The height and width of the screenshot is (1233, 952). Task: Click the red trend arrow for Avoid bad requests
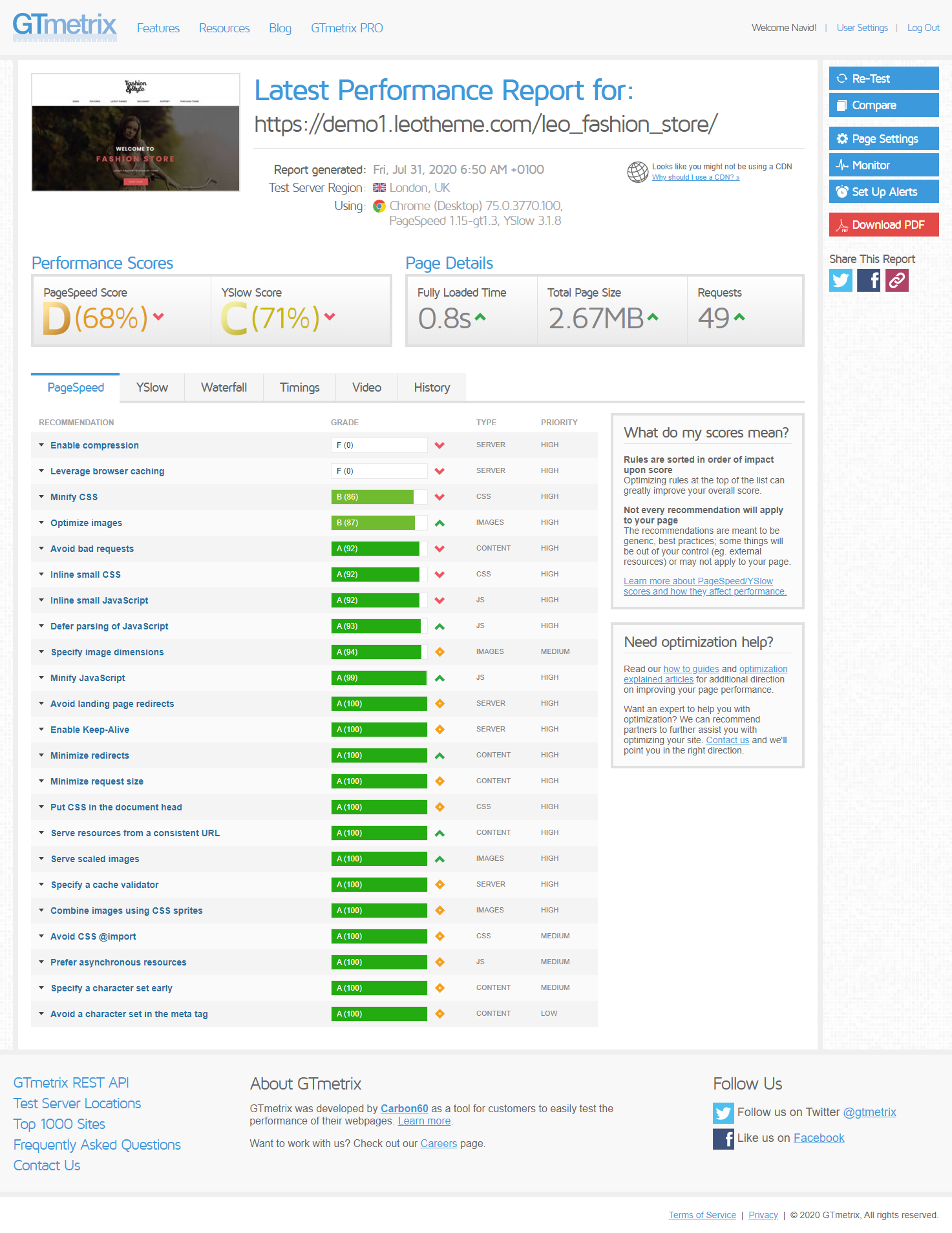[x=439, y=549]
